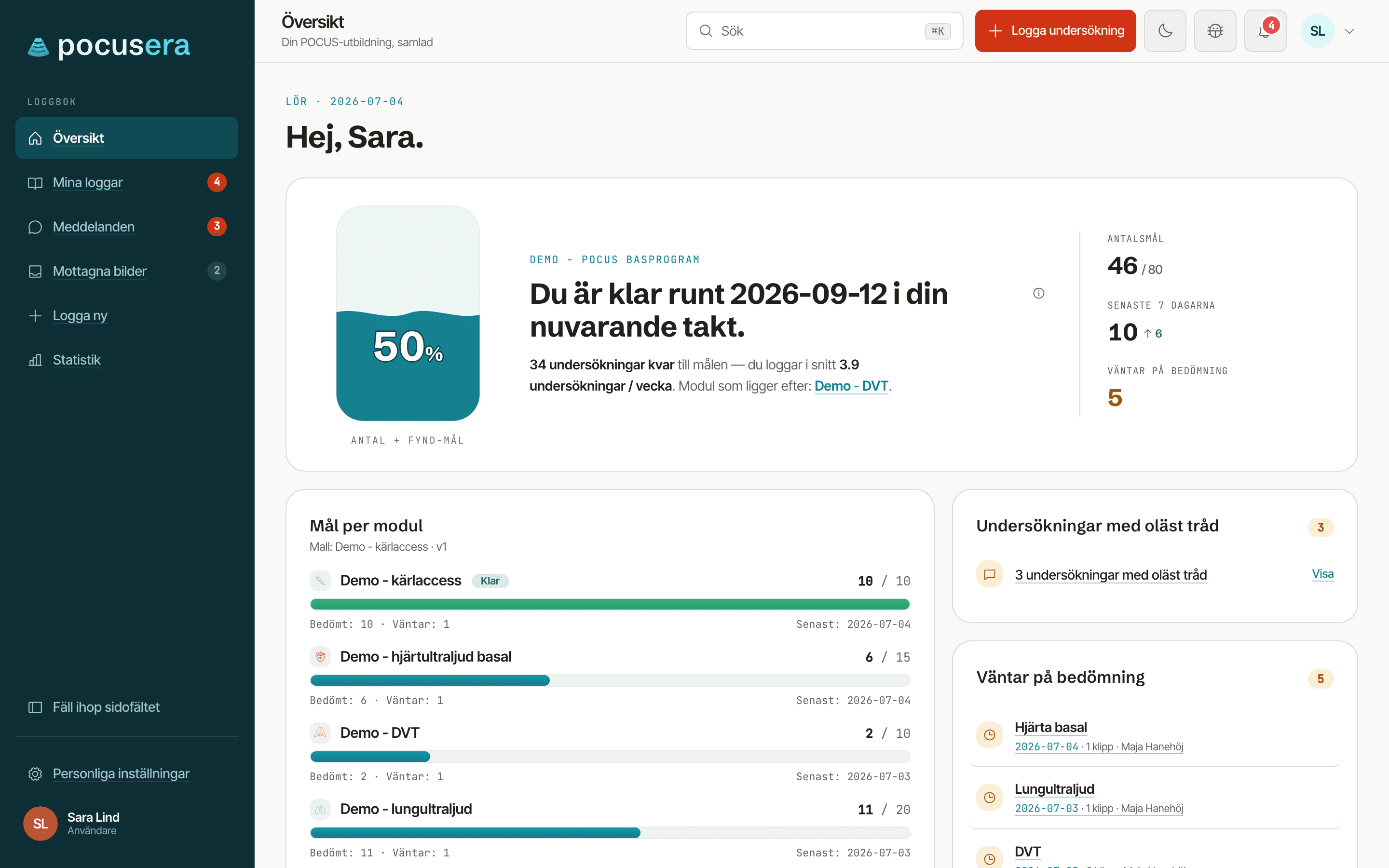Open Statistik in the sidebar
1389x868 pixels.
pyautogui.click(x=127, y=360)
